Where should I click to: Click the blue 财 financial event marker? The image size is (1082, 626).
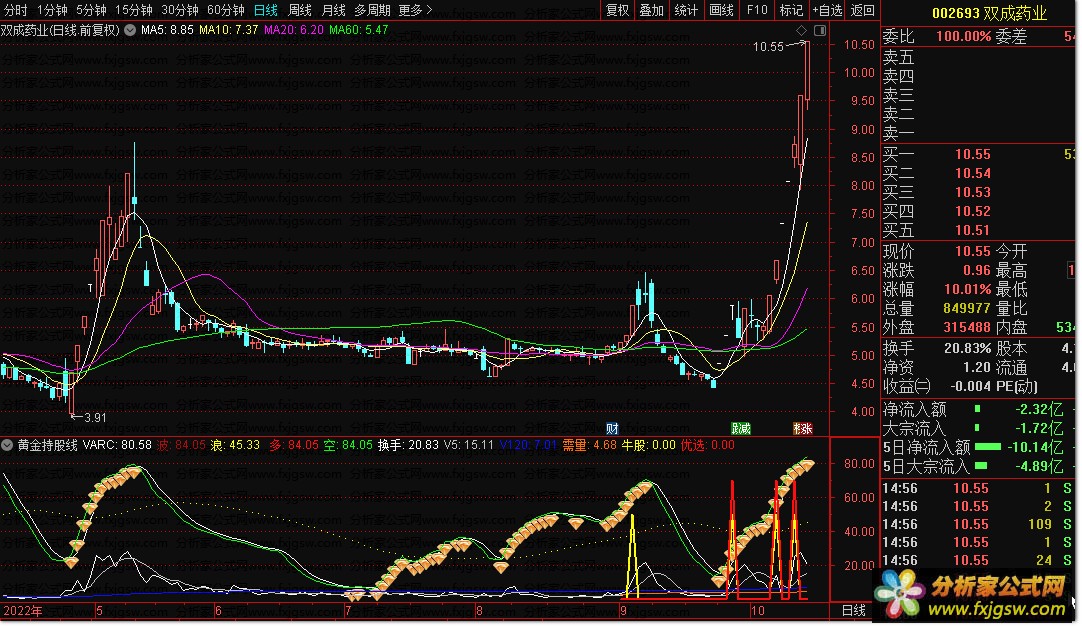(x=611, y=429)
